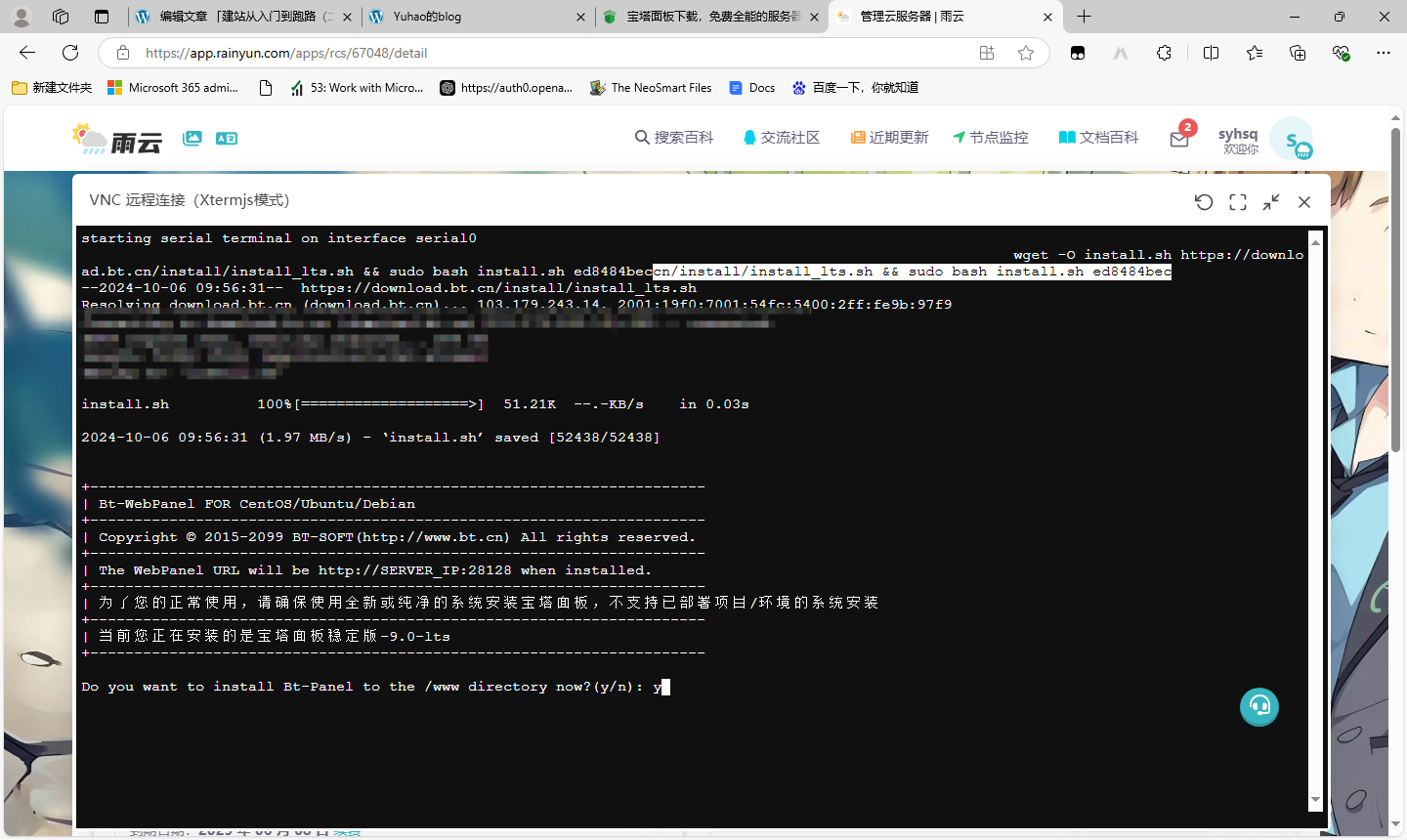
Task: Click the language translate icon in header
Action: [227, 139]
